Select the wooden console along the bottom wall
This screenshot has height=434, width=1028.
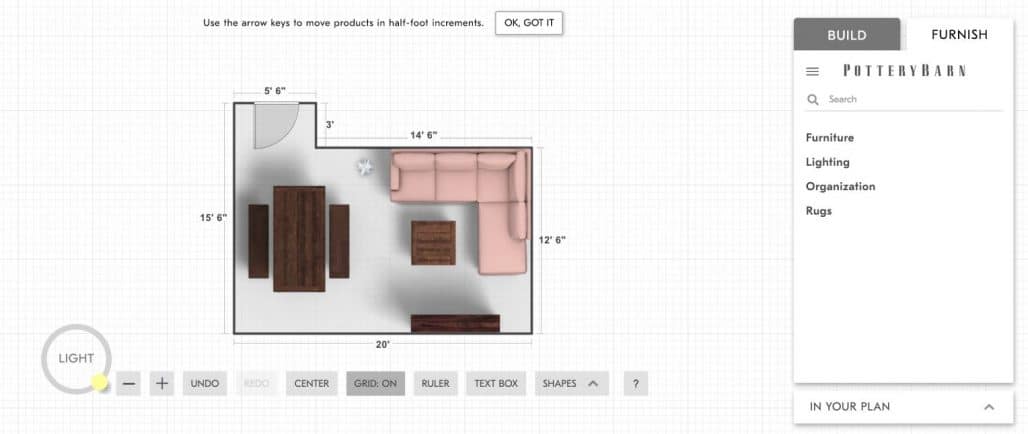click(455, 323)
